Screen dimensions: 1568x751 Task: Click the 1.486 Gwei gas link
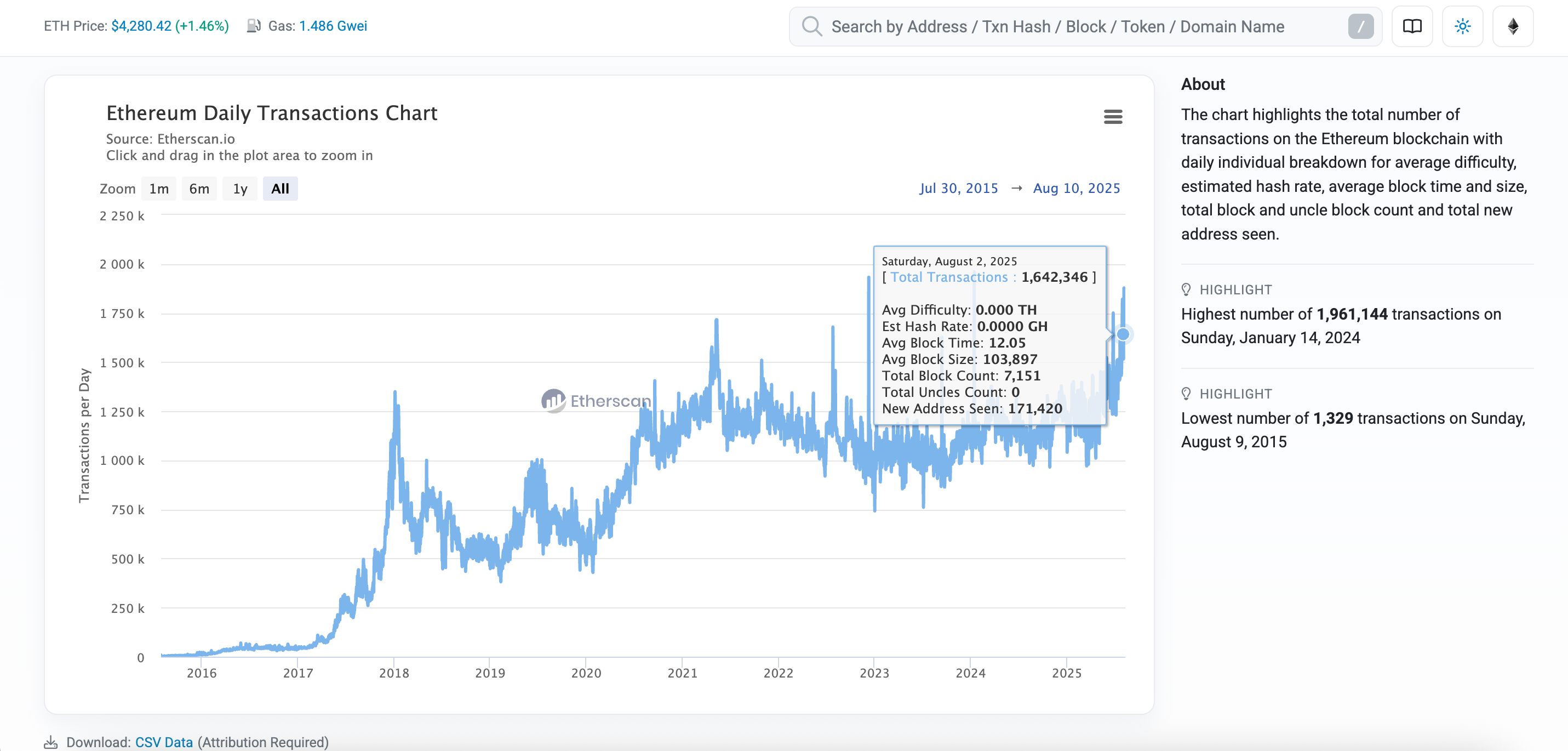click(333, 26)
